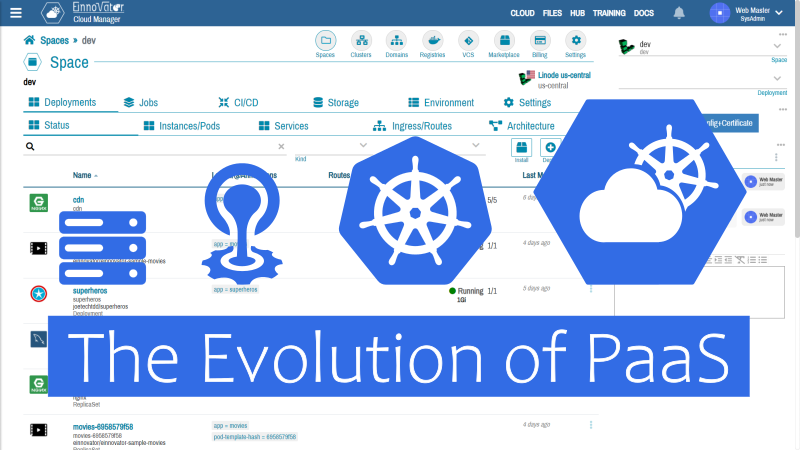Open the VCS toolbar icon
The height and width of the screenshot is (450, 800).
tap(468, 44)
